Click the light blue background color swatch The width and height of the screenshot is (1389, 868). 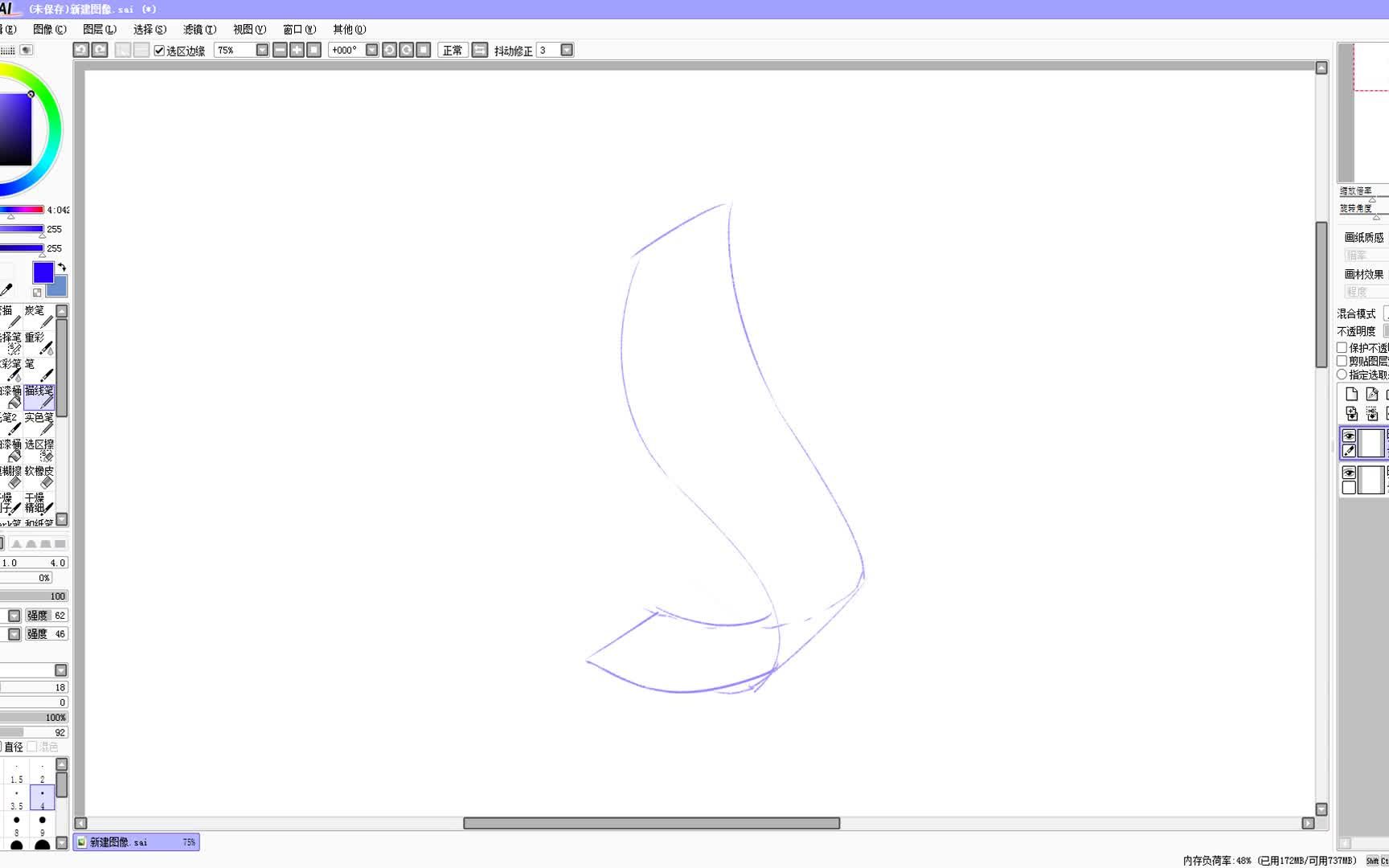(59, 287)
